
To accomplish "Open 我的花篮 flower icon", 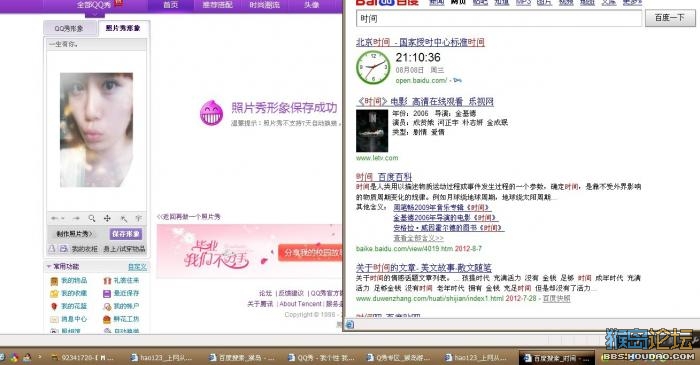I will coord(54,307).
